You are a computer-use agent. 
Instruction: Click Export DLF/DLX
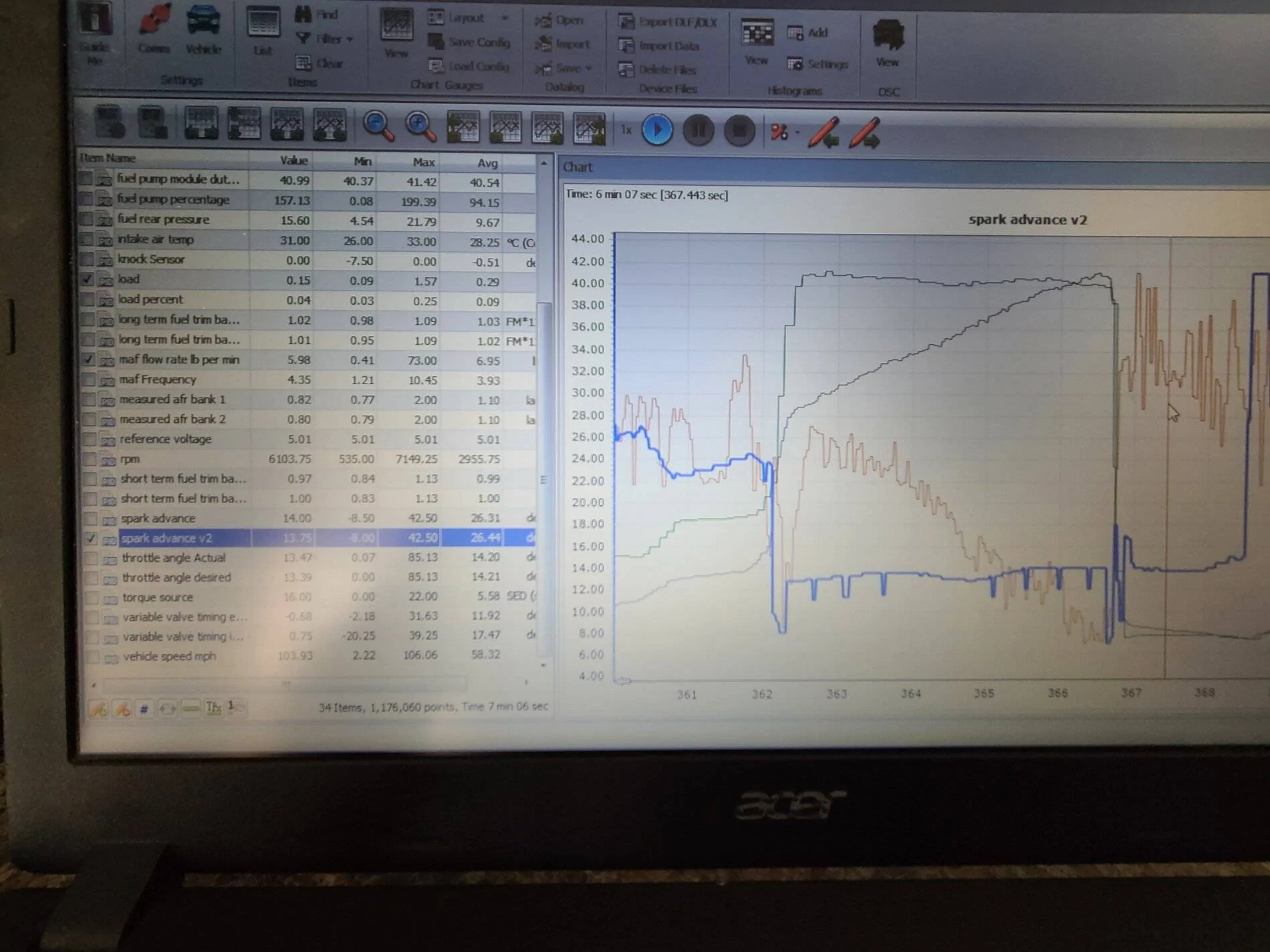click(x=668, y=22)
